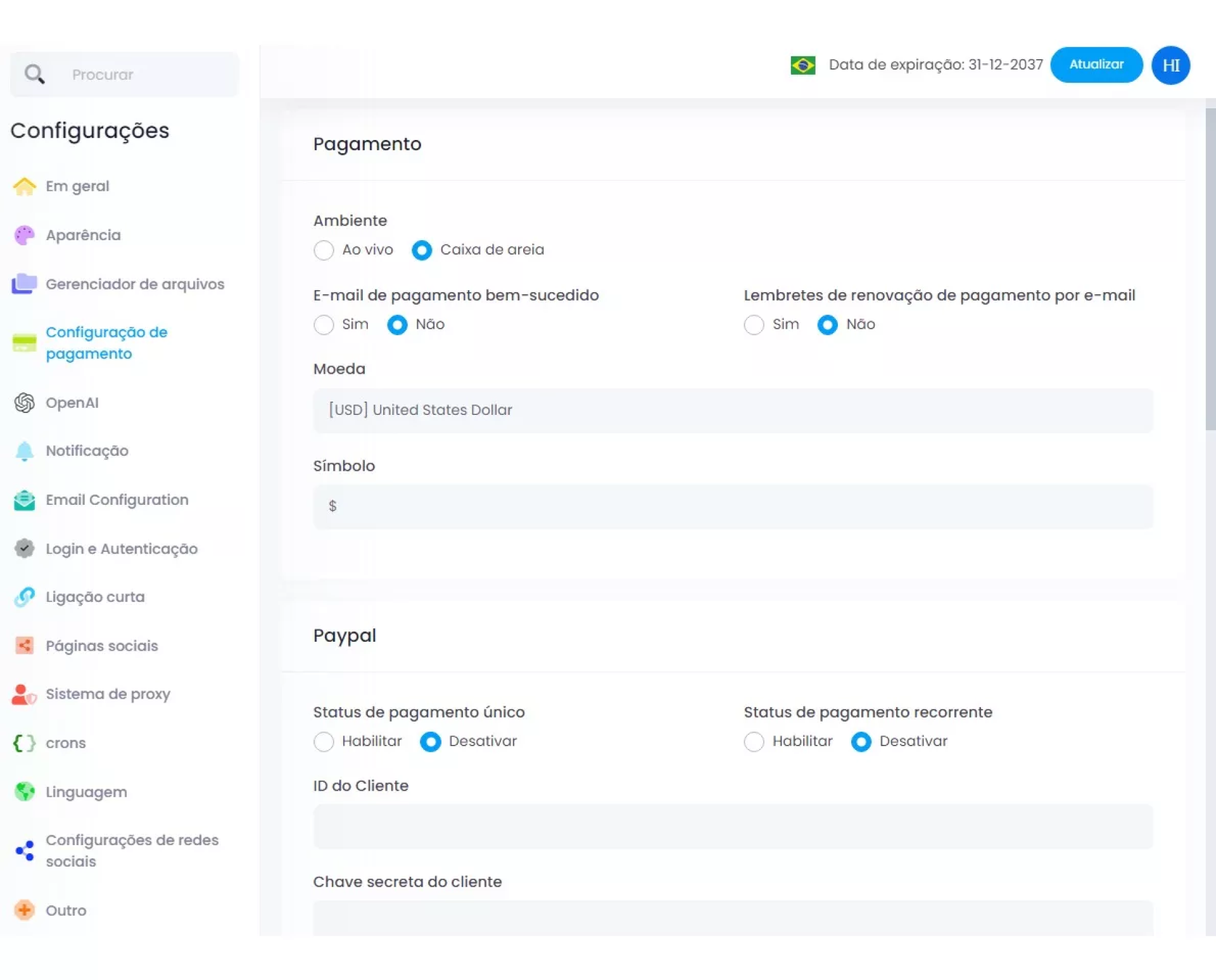Viewport: 1216px width, 980px height.
Task: Open Email Configuration settings menu
Action: [117, 500]
